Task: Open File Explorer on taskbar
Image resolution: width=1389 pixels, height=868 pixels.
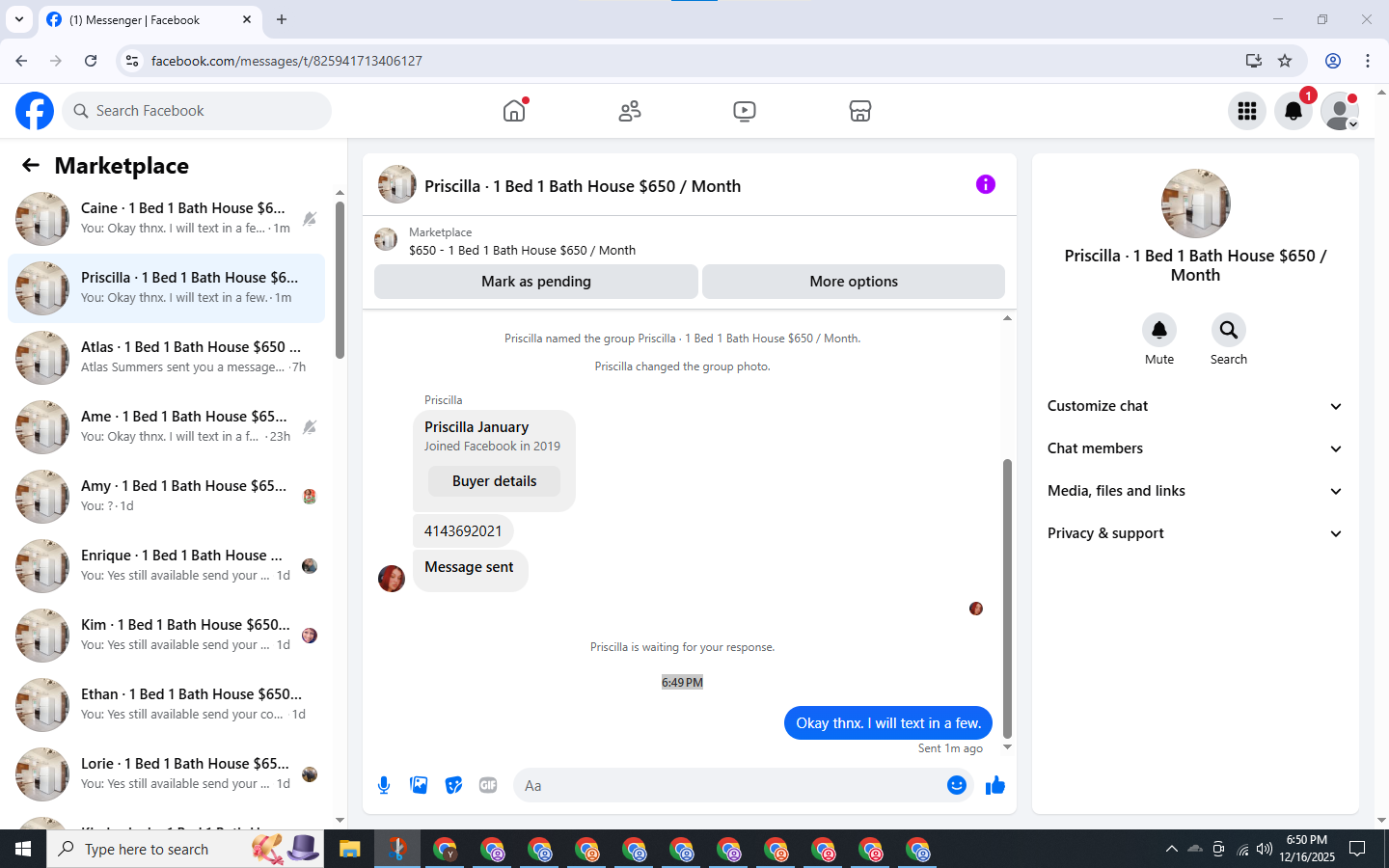Action: [349, 850]
